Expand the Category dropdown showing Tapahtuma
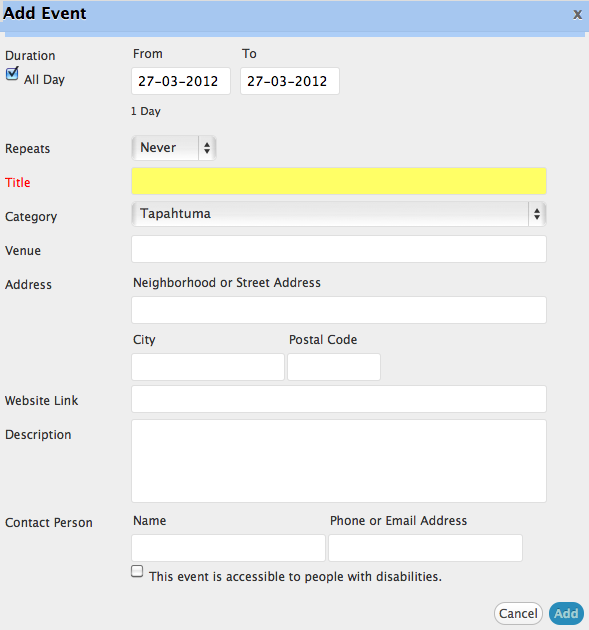 tap(339, 214)
